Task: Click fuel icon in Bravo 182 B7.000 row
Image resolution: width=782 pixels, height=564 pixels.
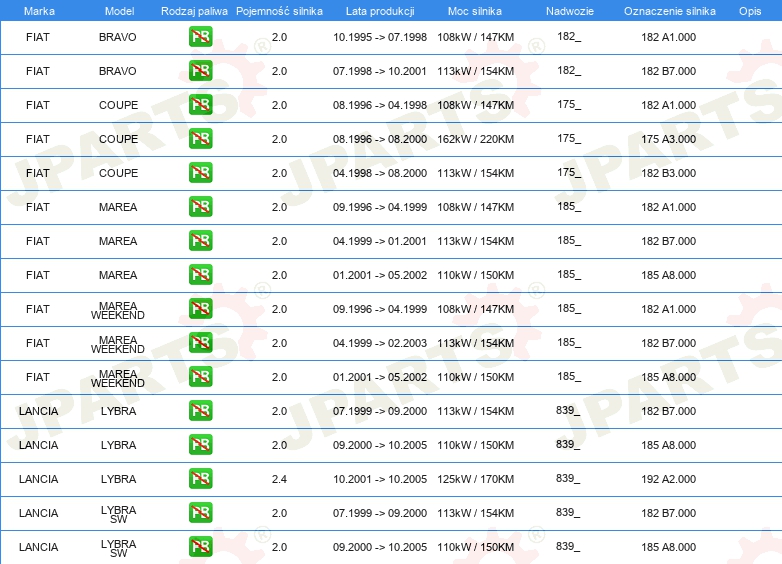Action: click(x=200, y=71)
